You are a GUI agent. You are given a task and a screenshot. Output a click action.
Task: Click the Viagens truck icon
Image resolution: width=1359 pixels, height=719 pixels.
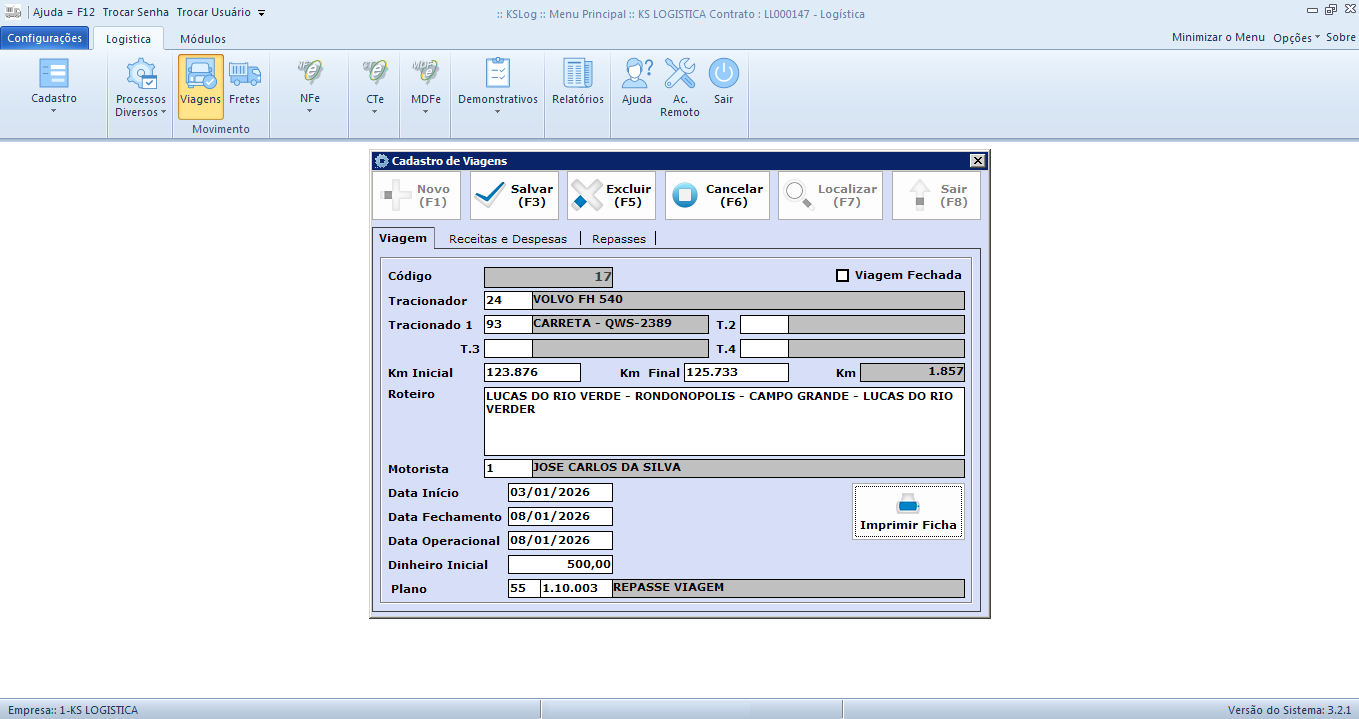pos(201,84)
